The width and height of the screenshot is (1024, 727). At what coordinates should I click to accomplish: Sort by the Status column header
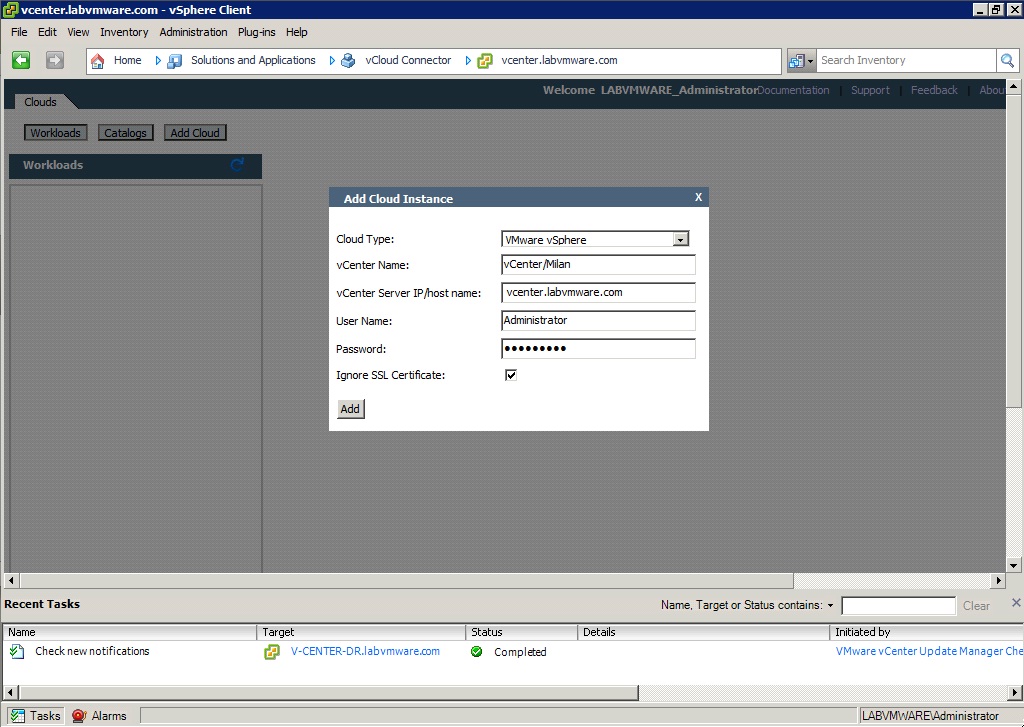click(522, 632)
